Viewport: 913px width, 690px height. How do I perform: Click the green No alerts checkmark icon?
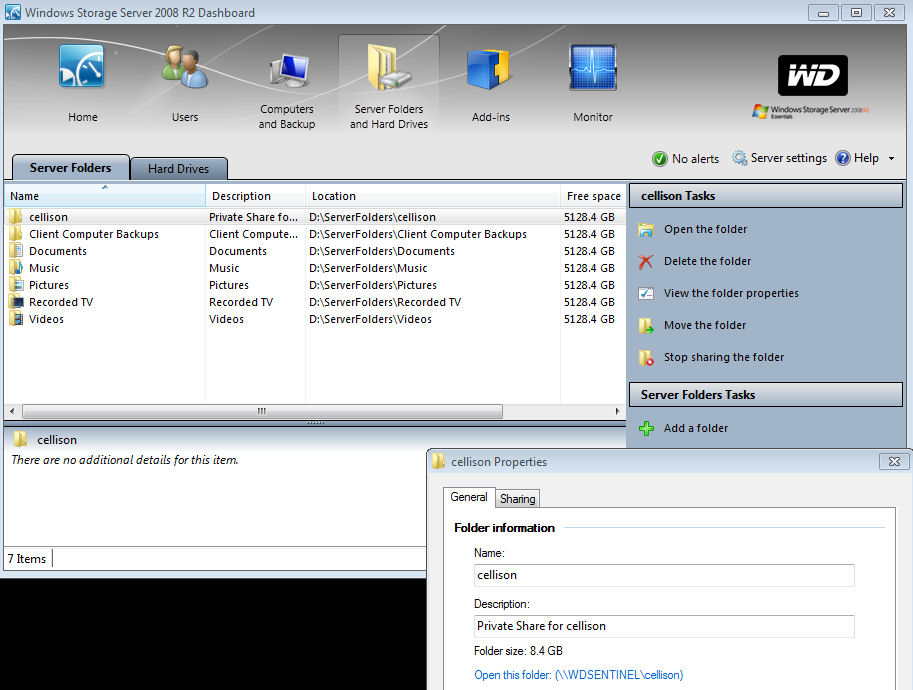click(659, 159)
